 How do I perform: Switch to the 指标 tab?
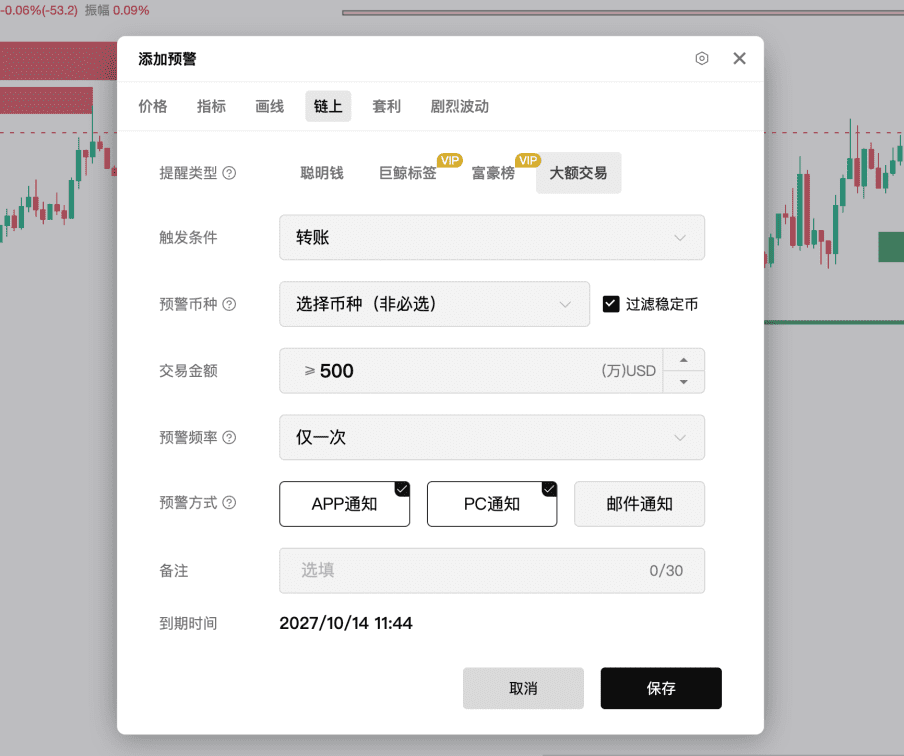tap(211, 106)
